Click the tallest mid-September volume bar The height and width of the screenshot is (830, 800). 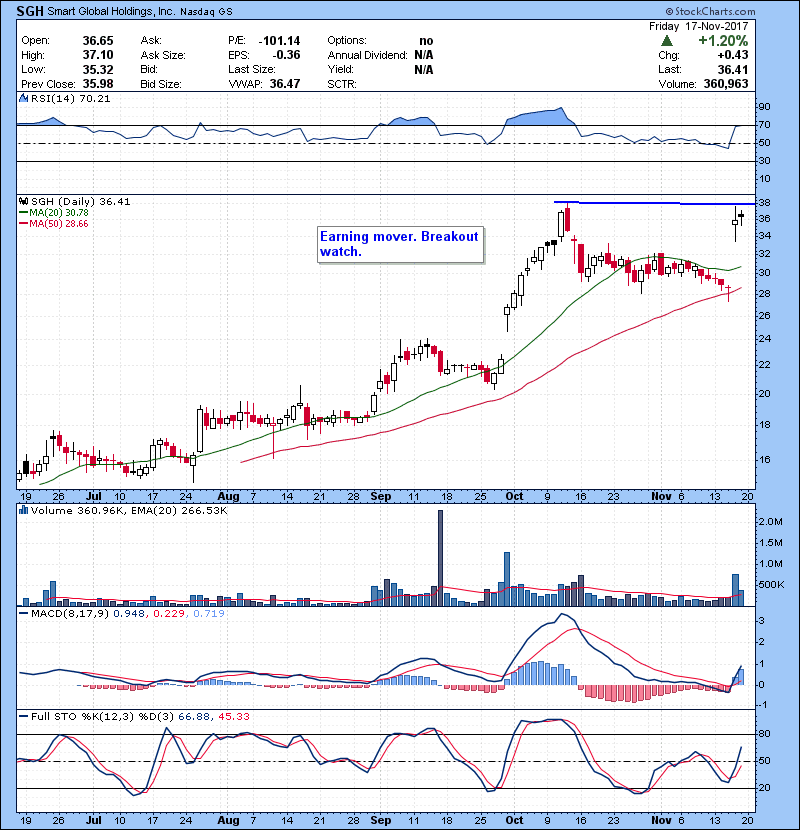click(x=441, y=558)
